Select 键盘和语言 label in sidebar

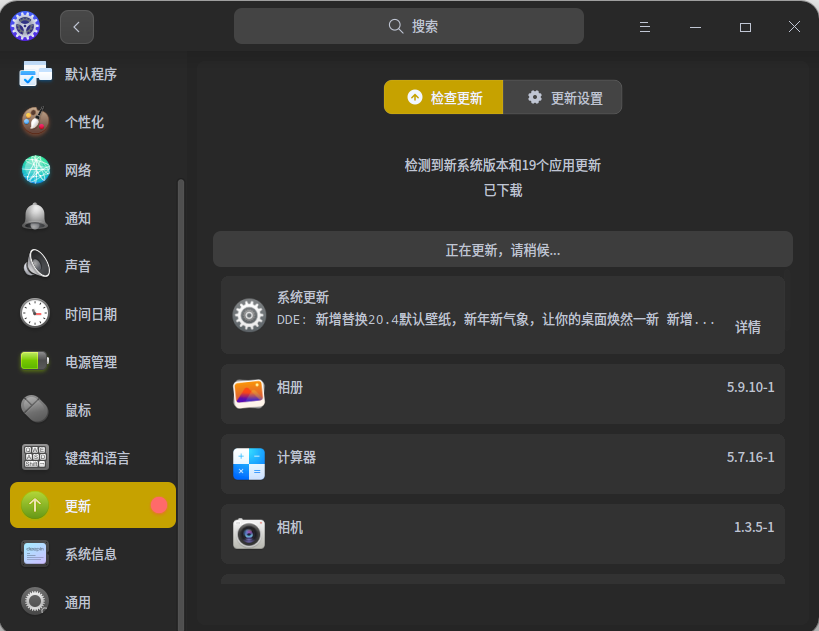click(97, 459)
